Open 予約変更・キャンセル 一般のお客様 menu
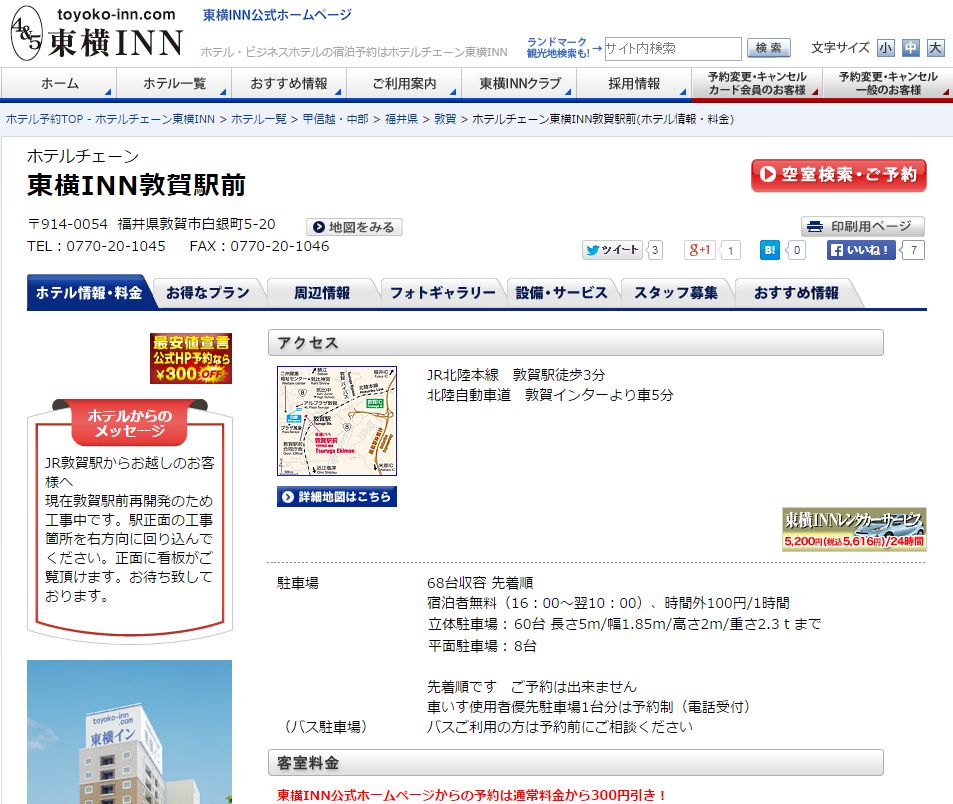 coord(887,83)
